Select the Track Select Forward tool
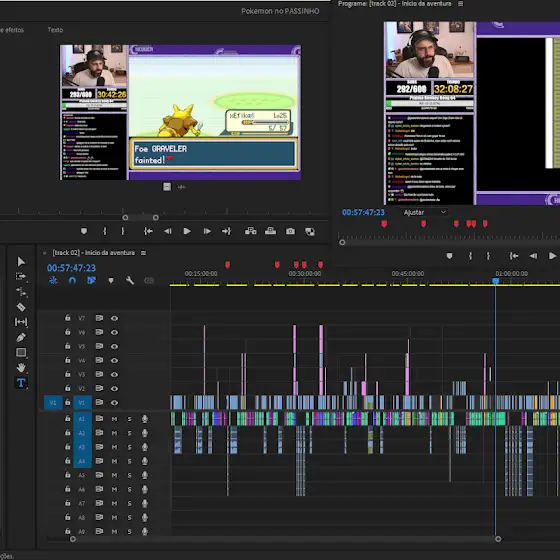Image resolution: width=560 pixels, height=560 pixels. coord(21,276)
